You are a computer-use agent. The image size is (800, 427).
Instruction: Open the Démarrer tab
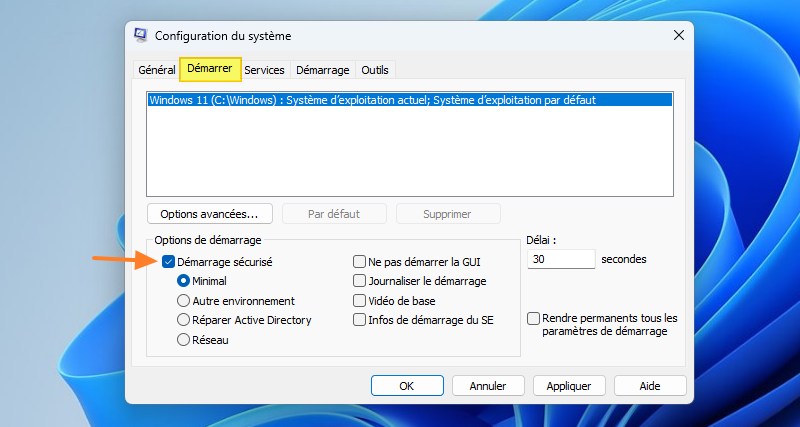click(210, 68)
